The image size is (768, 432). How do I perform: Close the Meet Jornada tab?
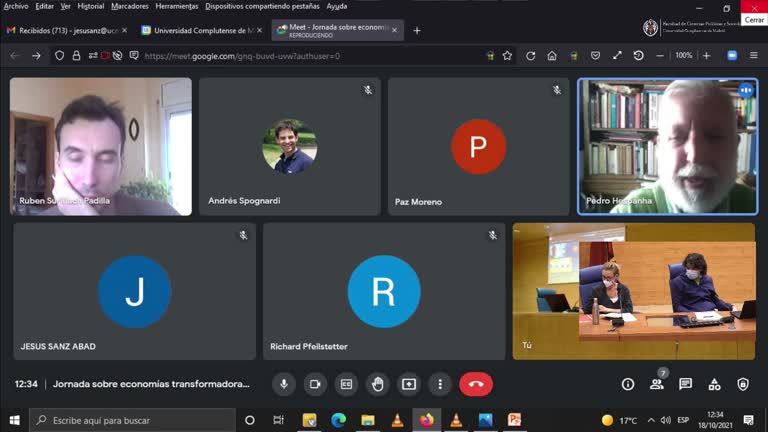pos(394,30)
